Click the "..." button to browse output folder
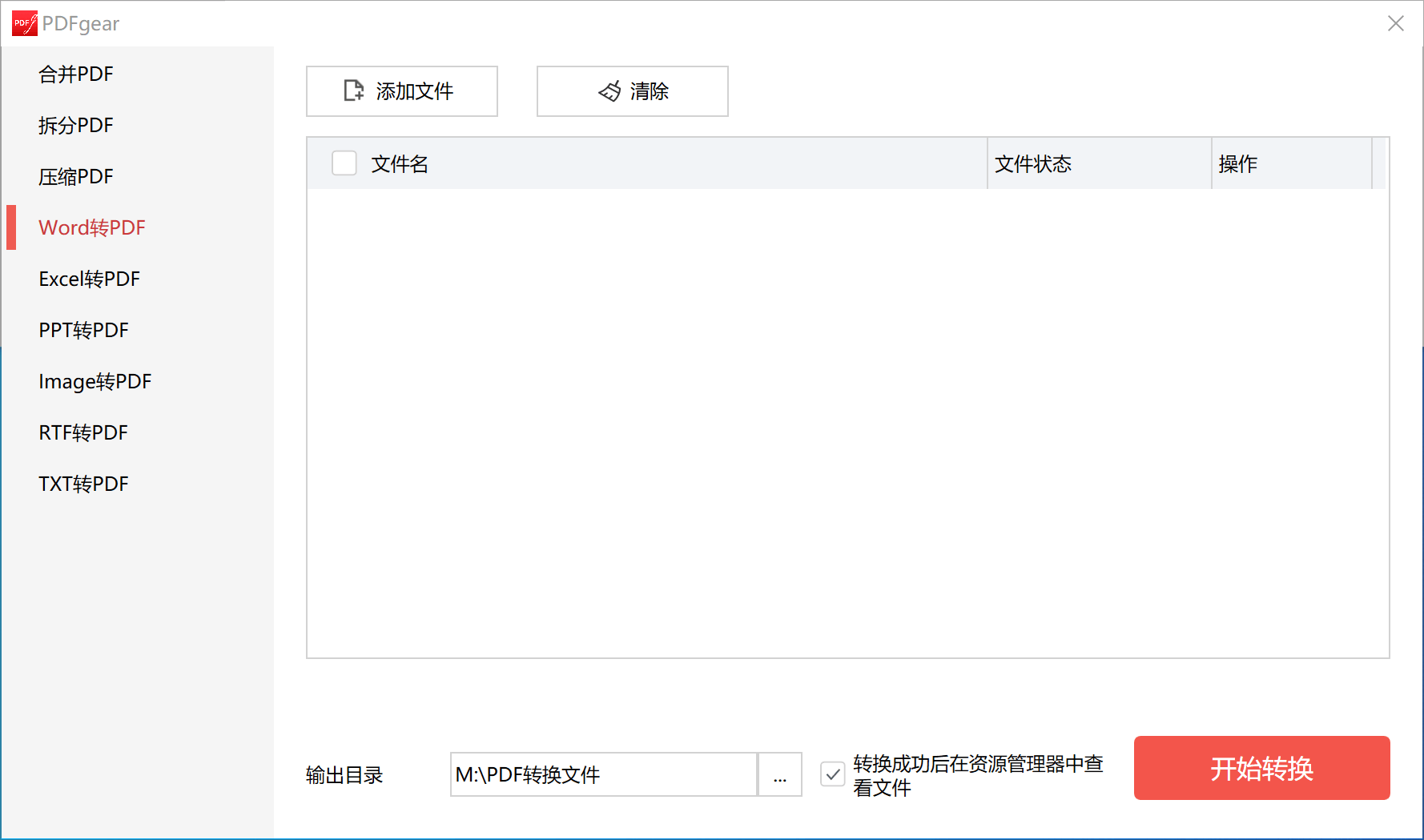1424x840 pixels. (779, 774)
